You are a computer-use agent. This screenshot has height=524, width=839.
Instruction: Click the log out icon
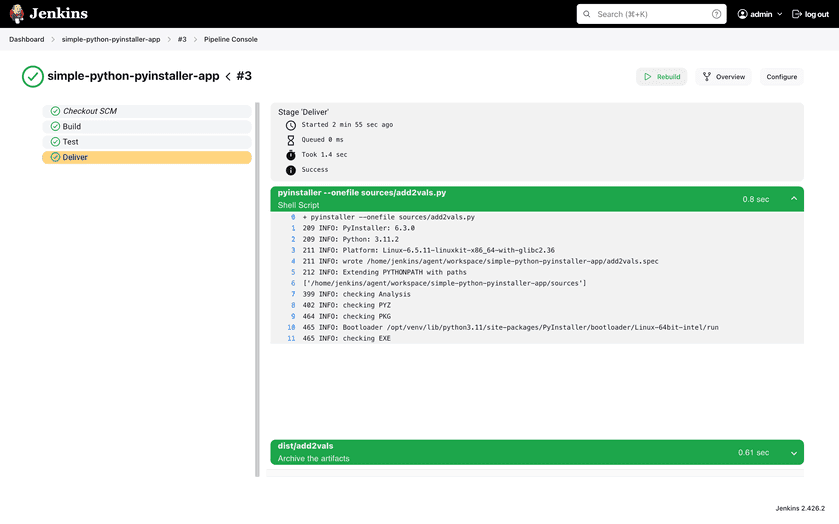tap(797, 14)
